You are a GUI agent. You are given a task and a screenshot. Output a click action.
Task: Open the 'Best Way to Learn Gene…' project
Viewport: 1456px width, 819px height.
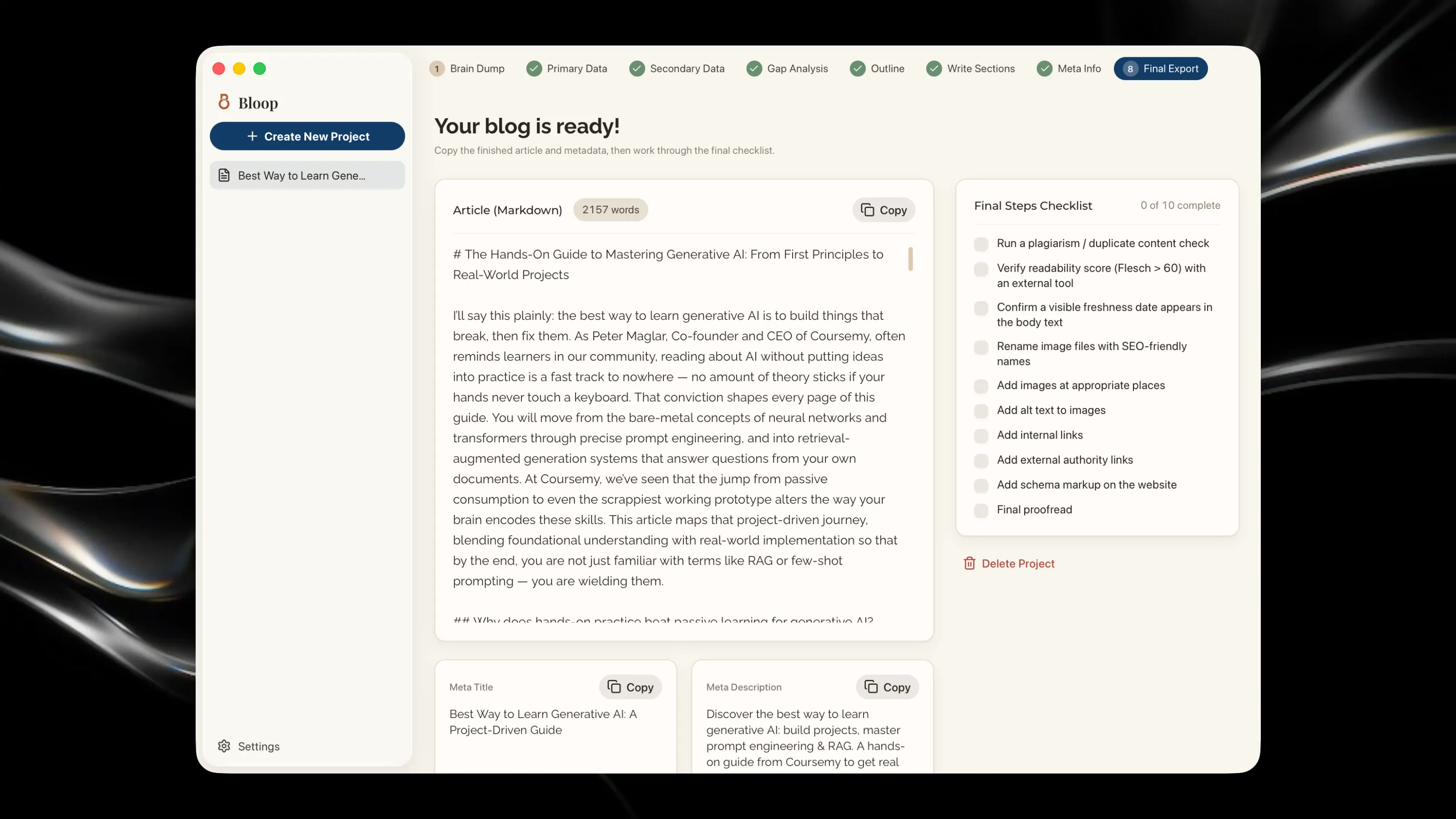pyautogui.click(x=308, y=175)
